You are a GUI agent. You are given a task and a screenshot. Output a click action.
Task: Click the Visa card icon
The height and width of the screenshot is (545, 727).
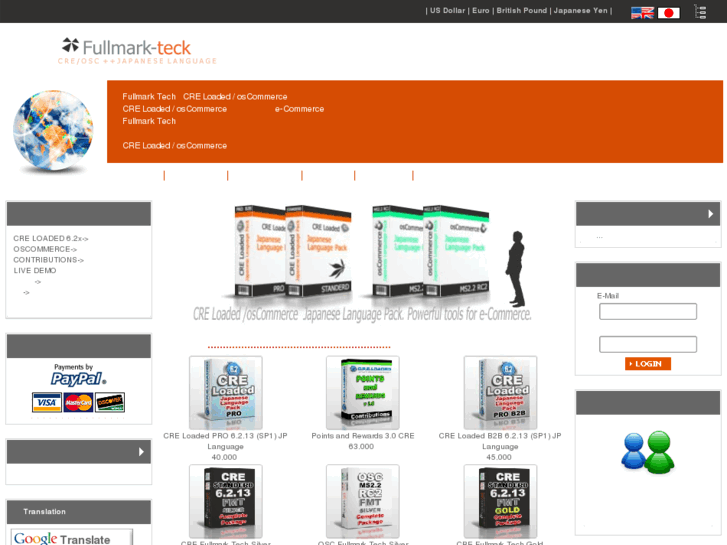46,402
